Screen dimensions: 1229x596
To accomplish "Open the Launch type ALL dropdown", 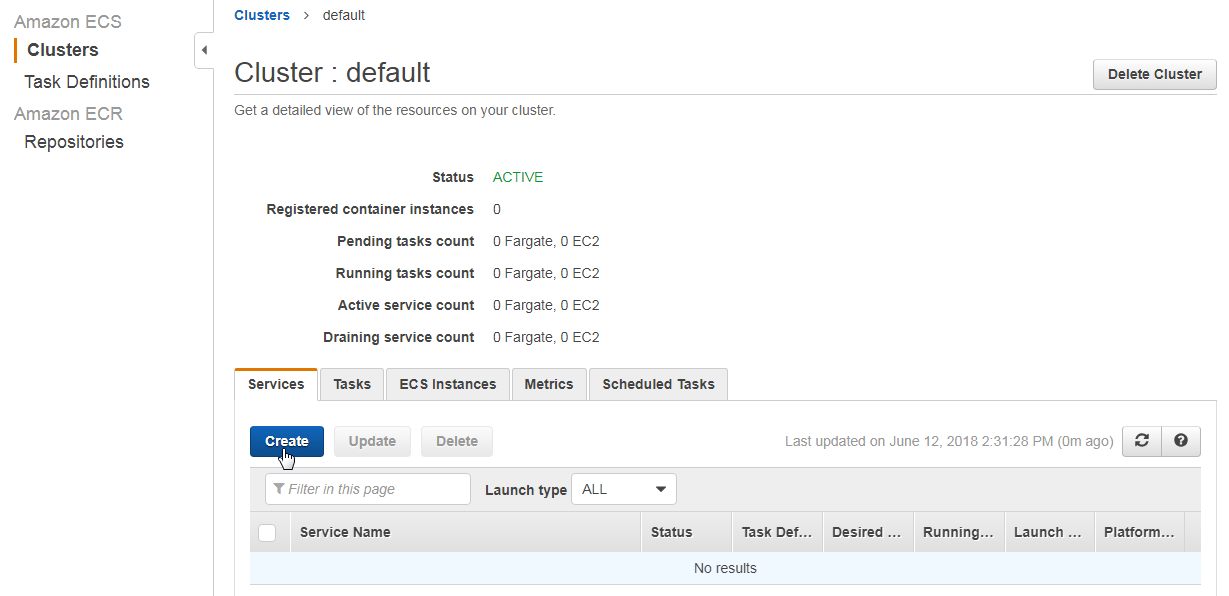I will pyautogui.click(x=624, y=489).
